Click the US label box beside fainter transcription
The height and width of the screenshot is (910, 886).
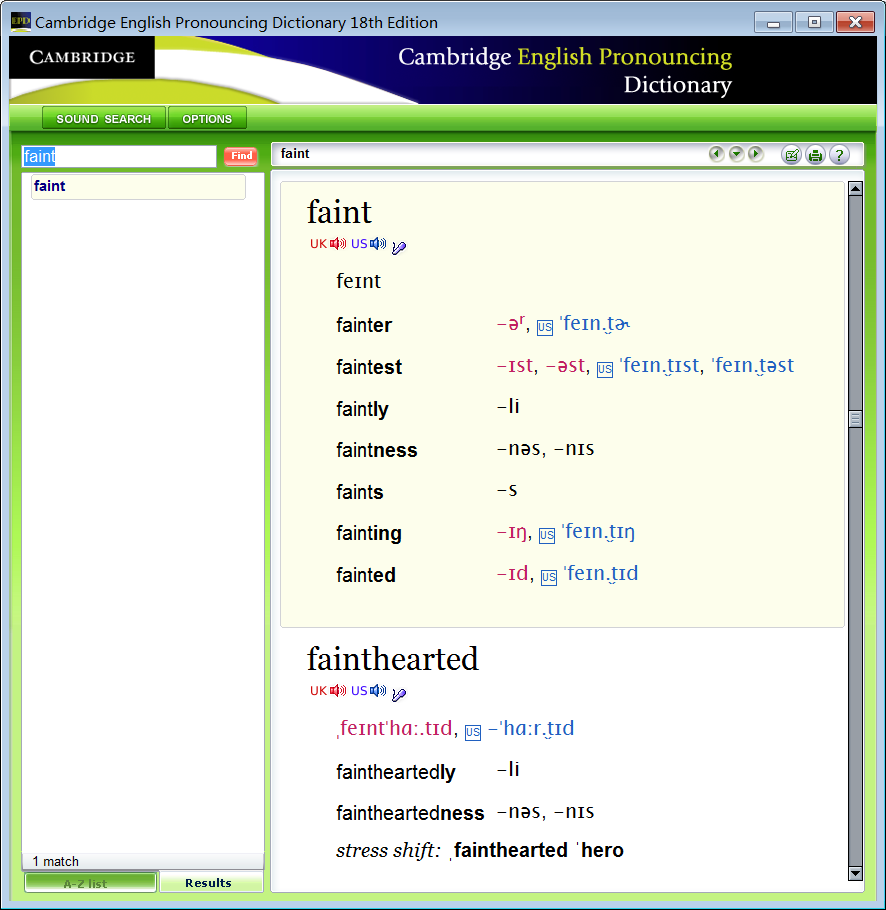[x=545, y=327]
